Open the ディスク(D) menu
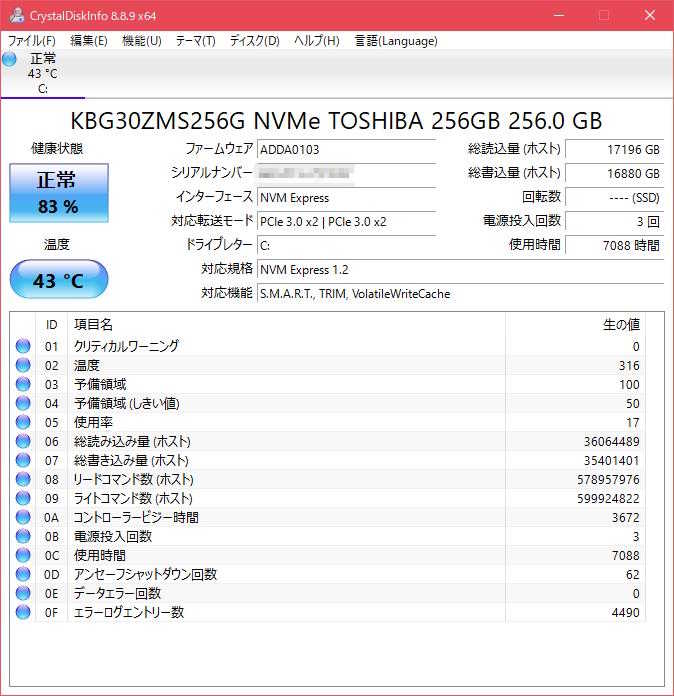The height and width of the screenshot is (696, 674). (254, 41)
